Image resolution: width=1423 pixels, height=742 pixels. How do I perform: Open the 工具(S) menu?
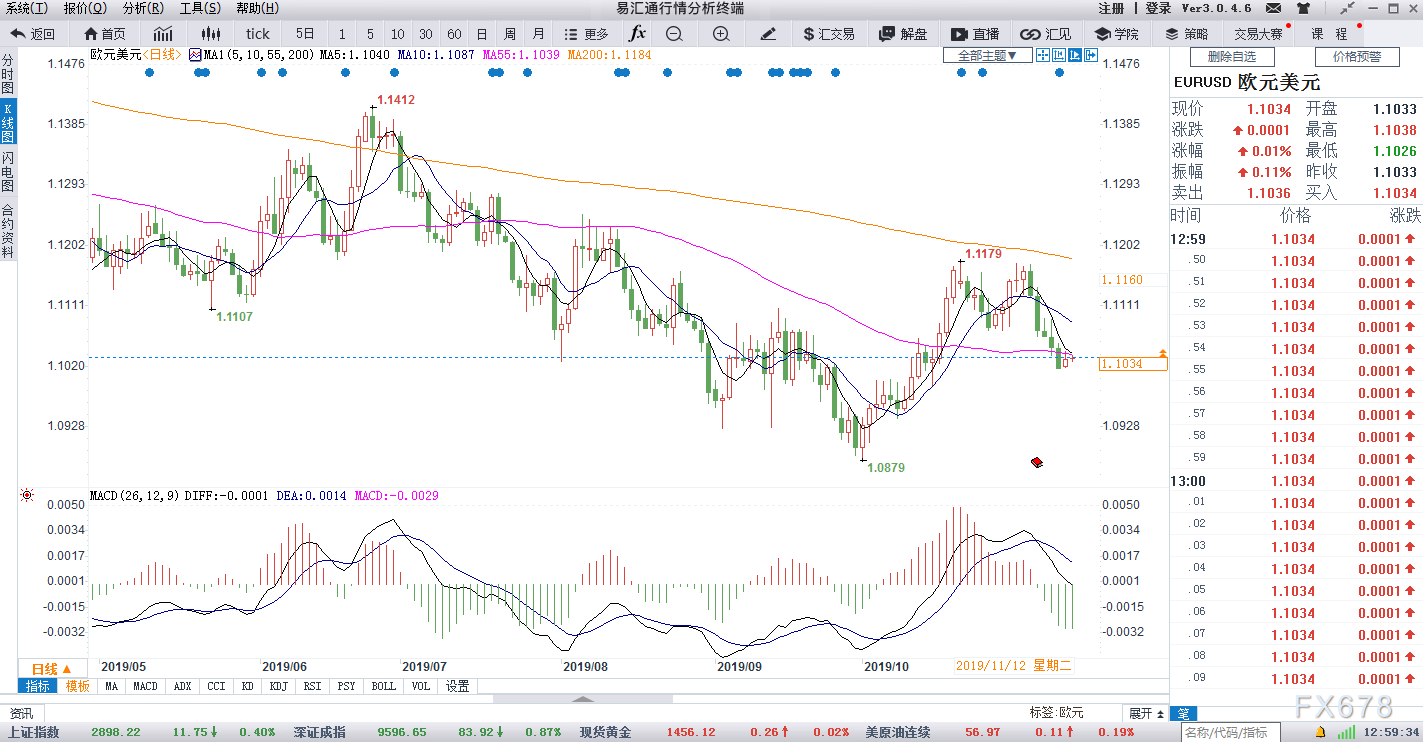200,8
